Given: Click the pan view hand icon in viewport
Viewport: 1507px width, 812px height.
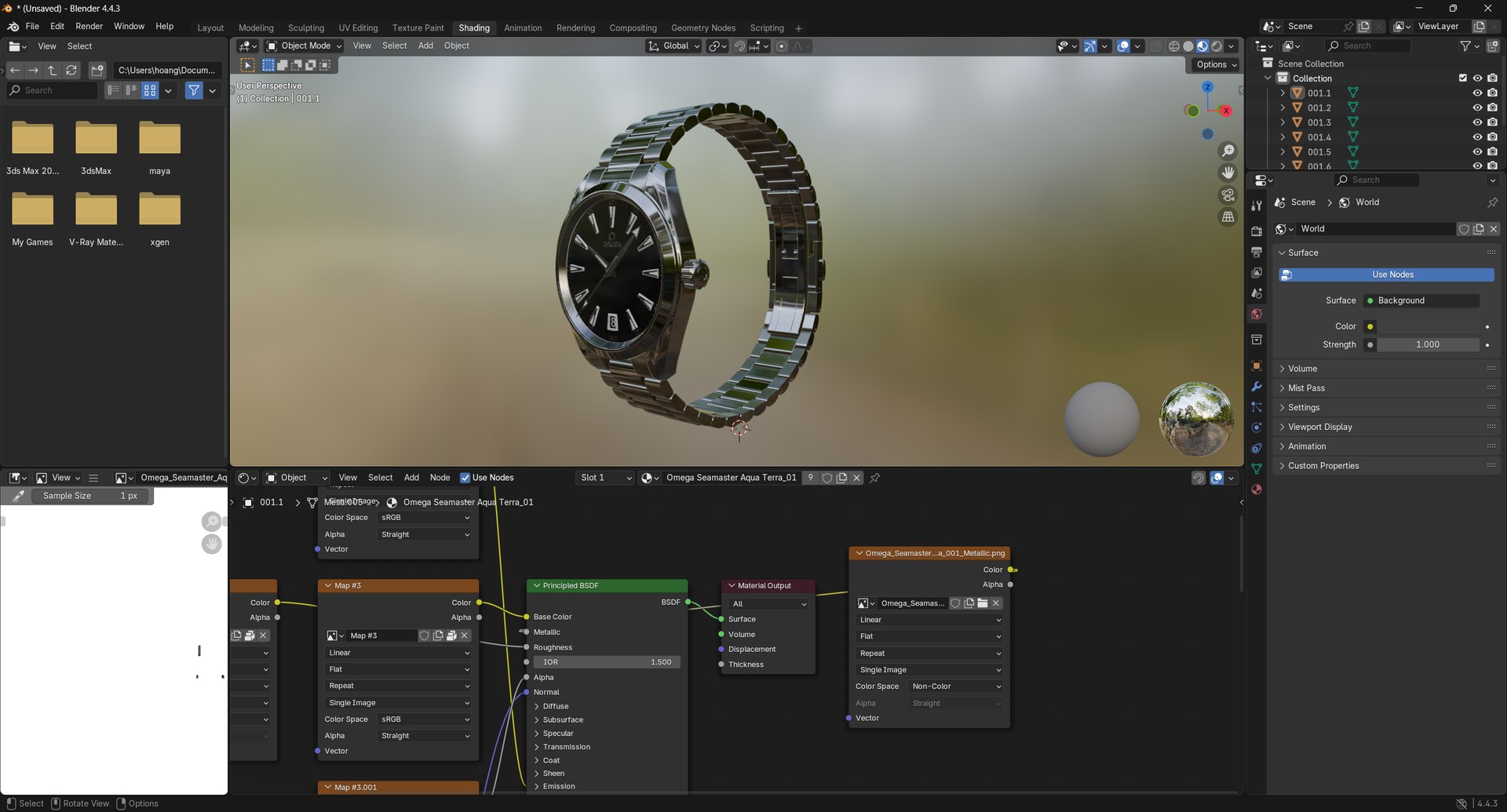Looking at the screenshot, I should (x=1228, y=173).
